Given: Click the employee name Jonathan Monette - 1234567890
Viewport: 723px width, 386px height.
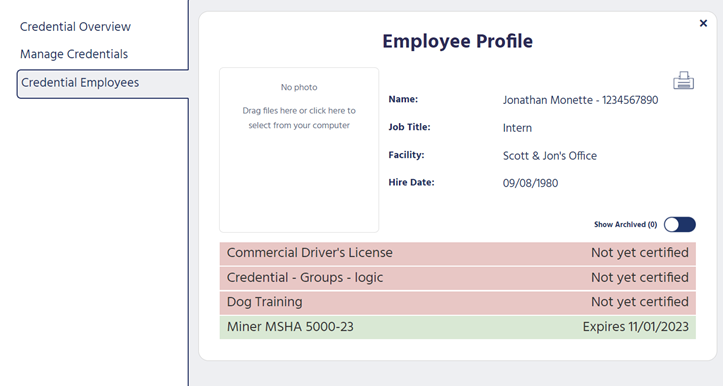Looking at the screenshot, I should (580, 100).
